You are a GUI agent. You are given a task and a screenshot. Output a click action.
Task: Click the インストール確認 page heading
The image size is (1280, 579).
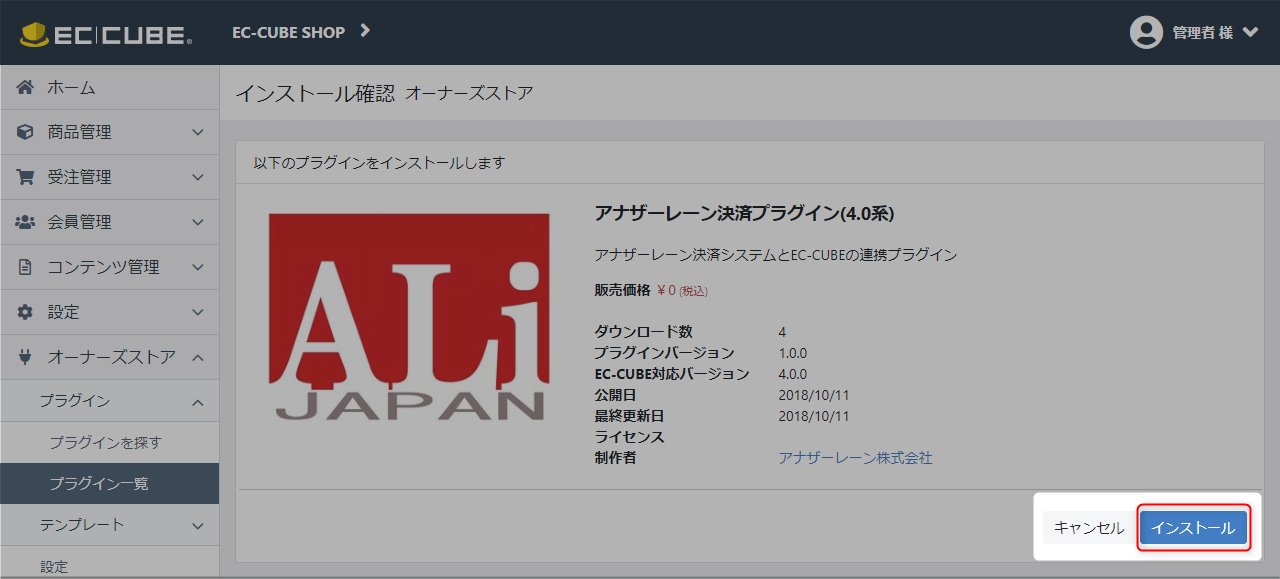point(315,93)
